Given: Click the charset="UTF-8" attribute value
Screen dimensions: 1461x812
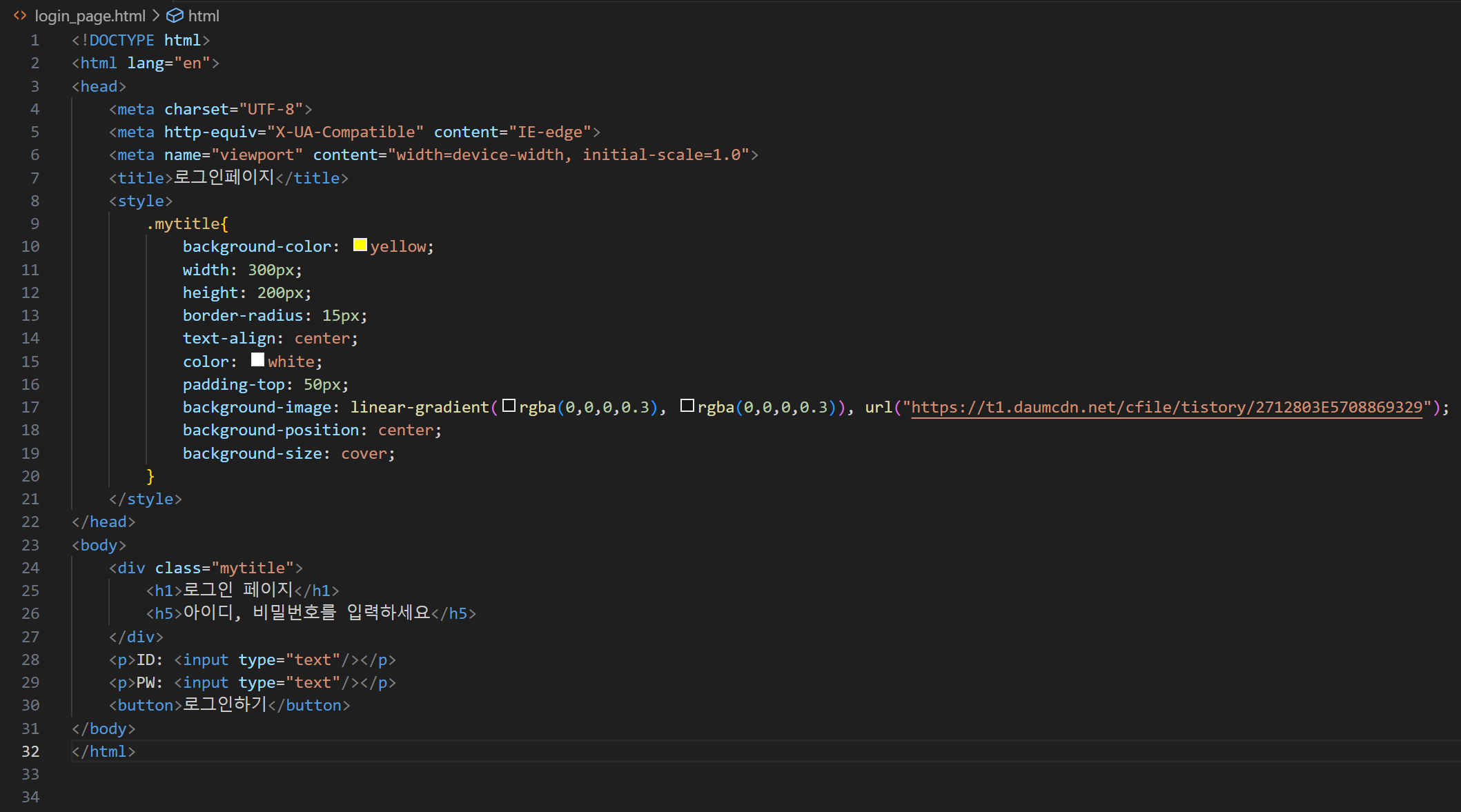Looking at the screenshot, I should (x=271, y=109).
